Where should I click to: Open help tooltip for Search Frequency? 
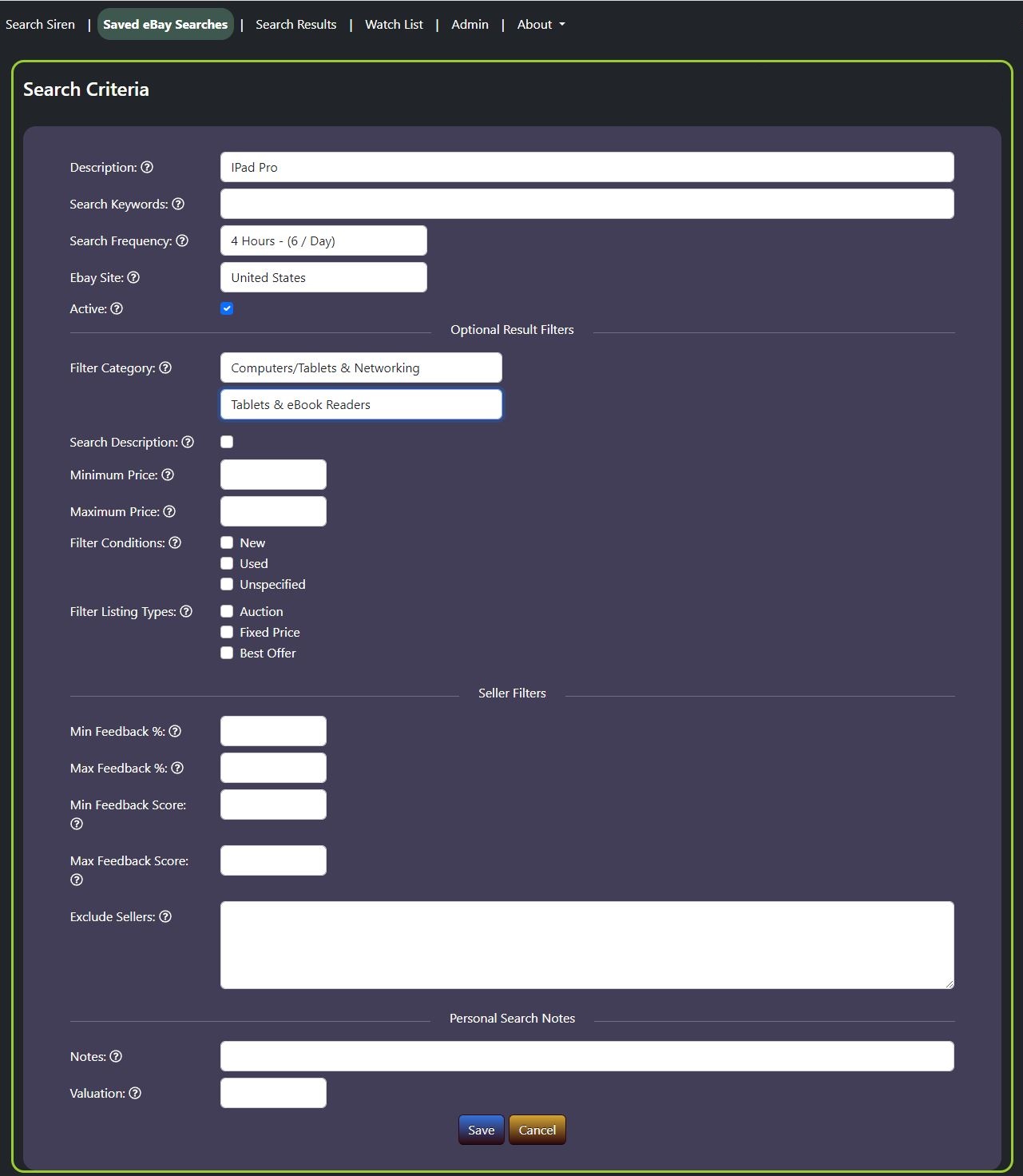(x=182, y=240)
